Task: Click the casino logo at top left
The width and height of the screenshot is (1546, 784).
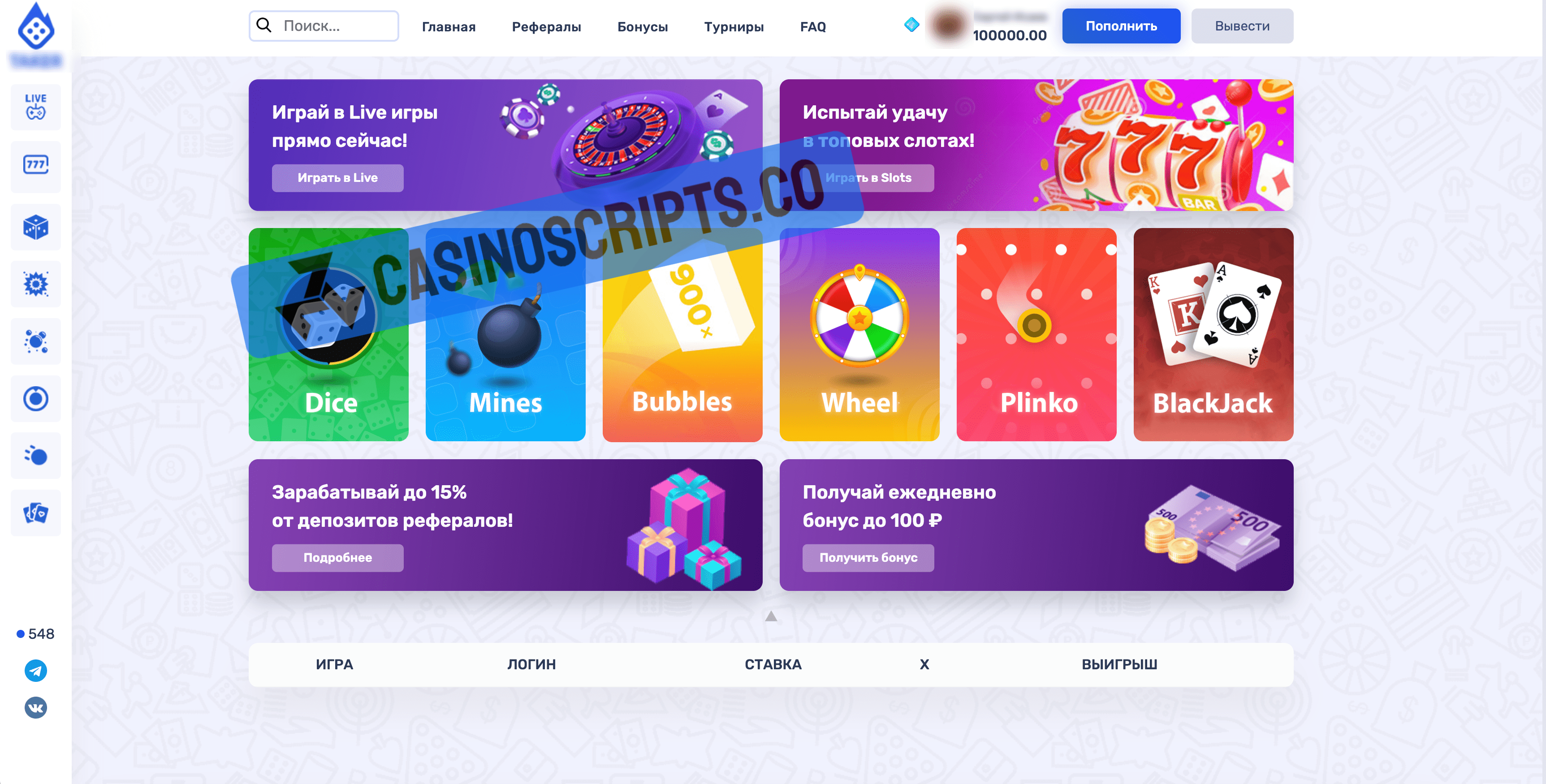Action: (36, 27)
